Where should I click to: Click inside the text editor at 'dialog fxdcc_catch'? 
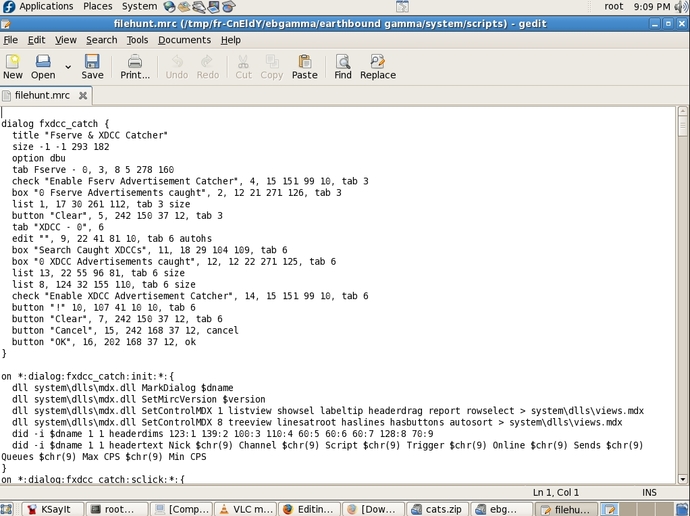50,122
